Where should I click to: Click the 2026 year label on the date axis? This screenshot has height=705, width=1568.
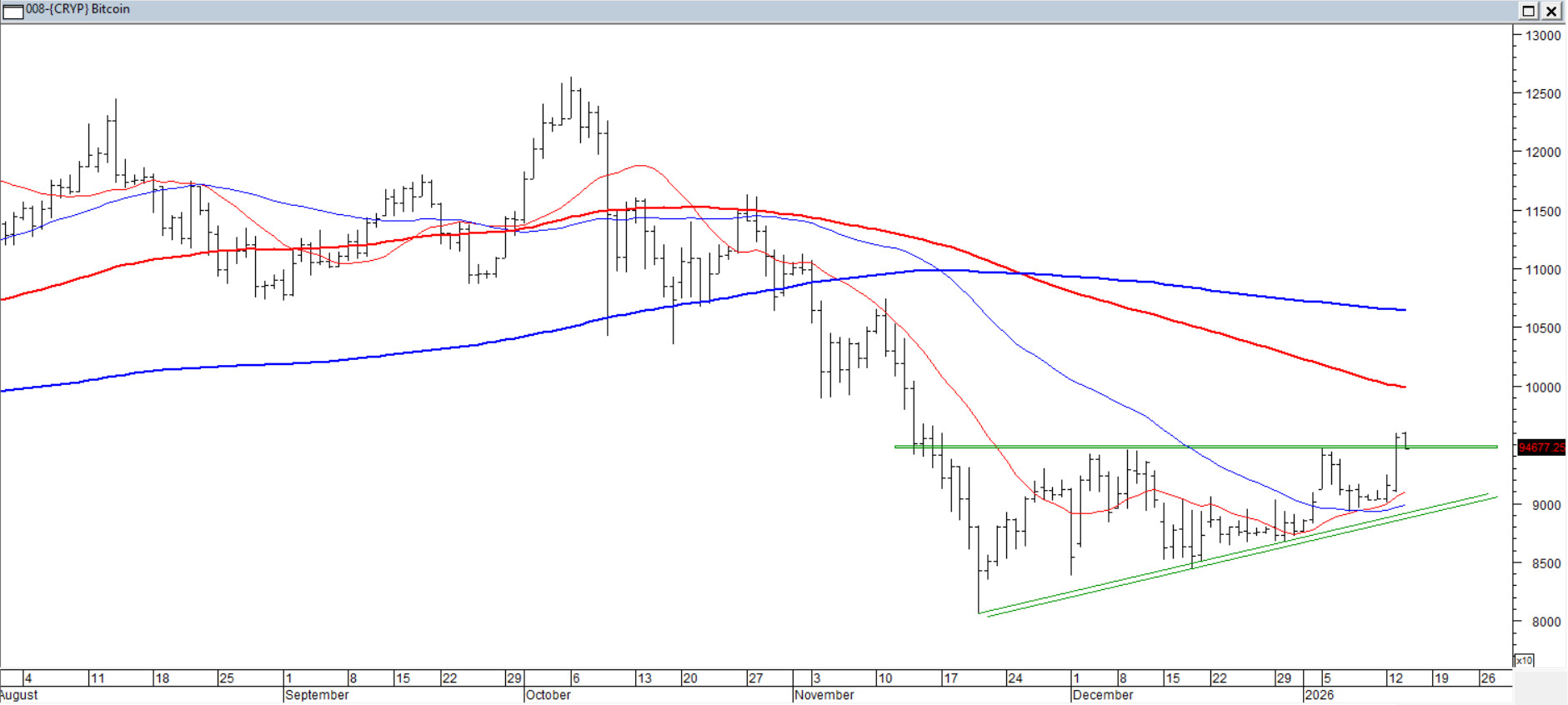coord(1319,695)
